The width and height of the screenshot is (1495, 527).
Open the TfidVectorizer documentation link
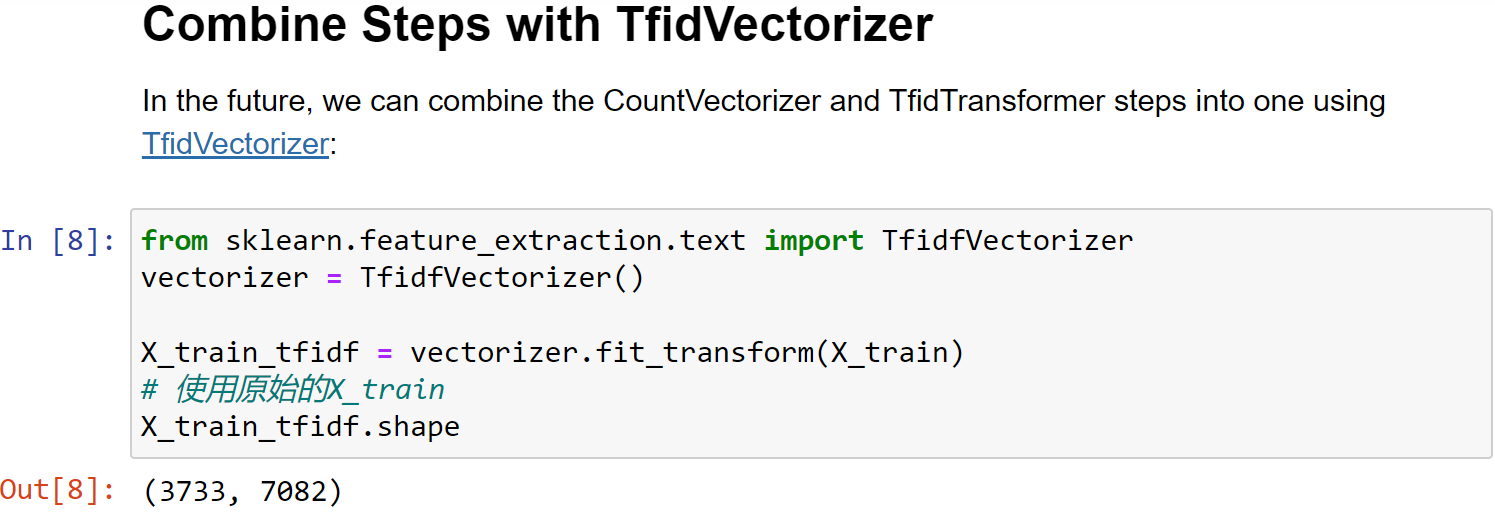click(x=235, y=144)
